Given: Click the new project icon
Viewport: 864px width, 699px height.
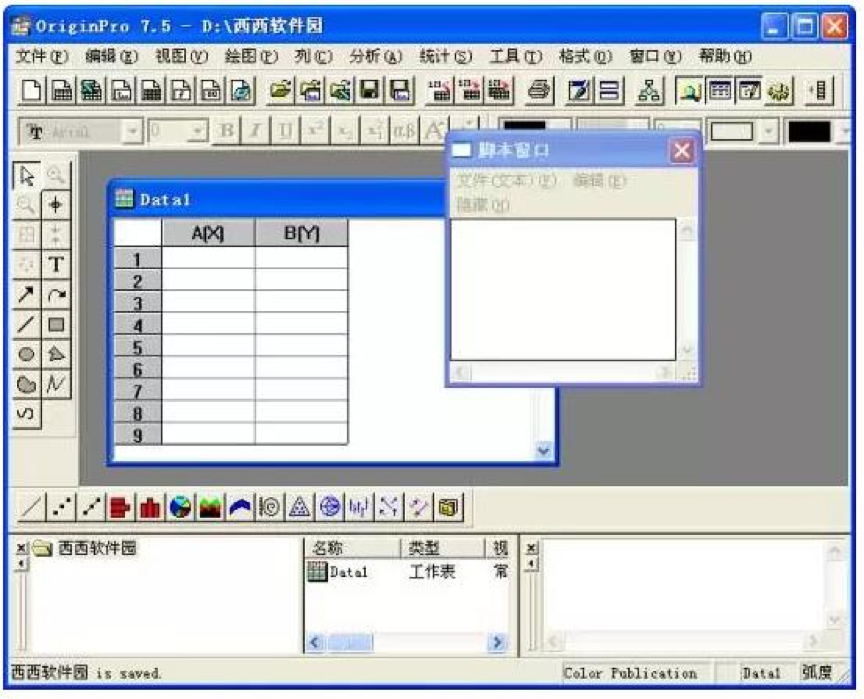Looking at the screenshot, I should click(x=33, y=92).
